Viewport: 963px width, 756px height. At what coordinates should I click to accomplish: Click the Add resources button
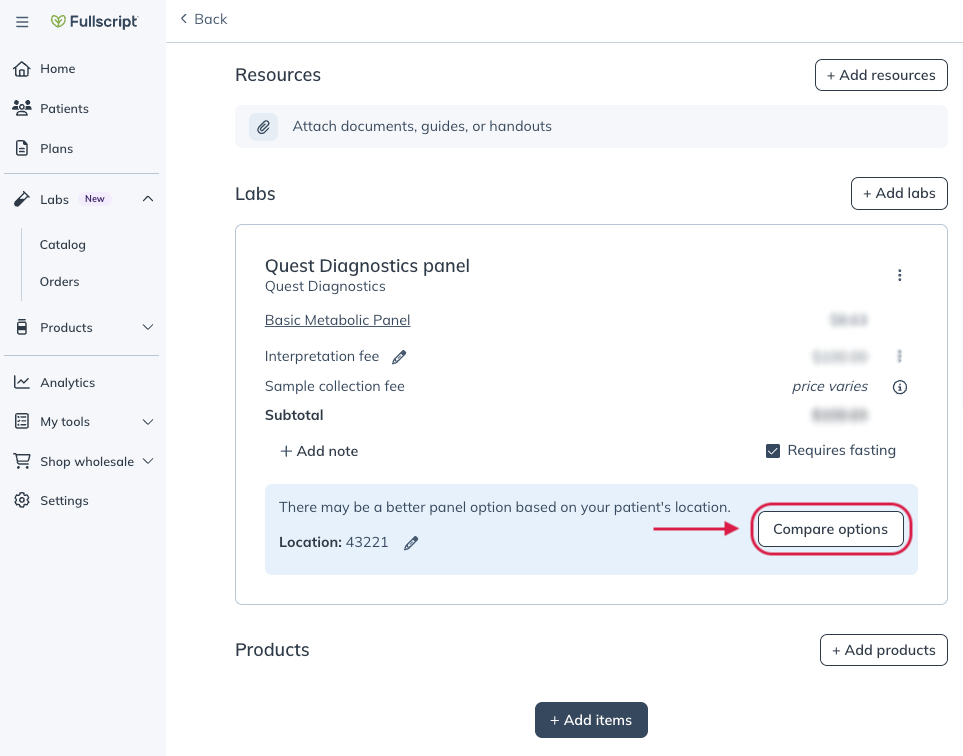coord(881,75)
